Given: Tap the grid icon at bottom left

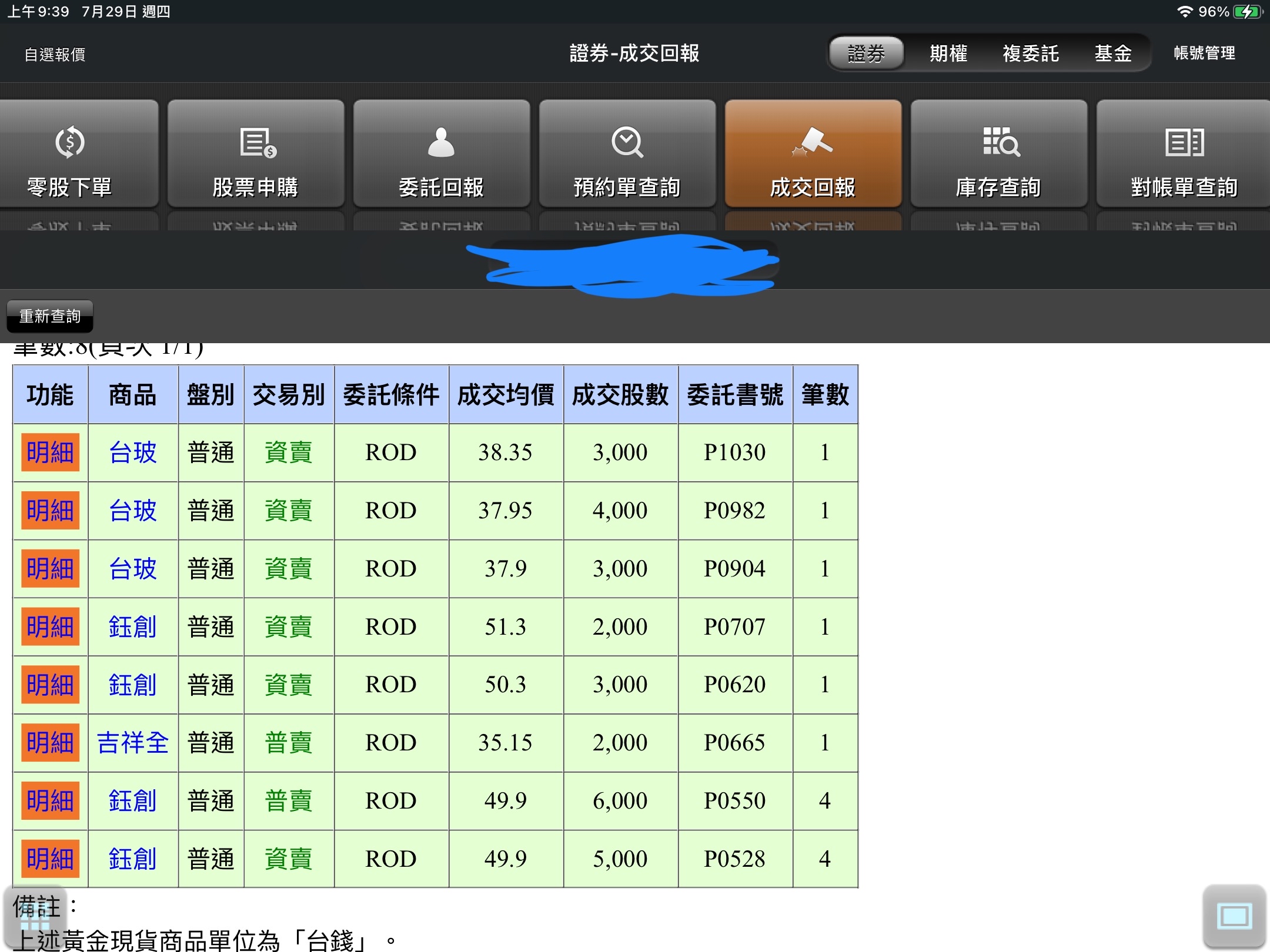Looking at the screenshot, I should tap(34, 917).
